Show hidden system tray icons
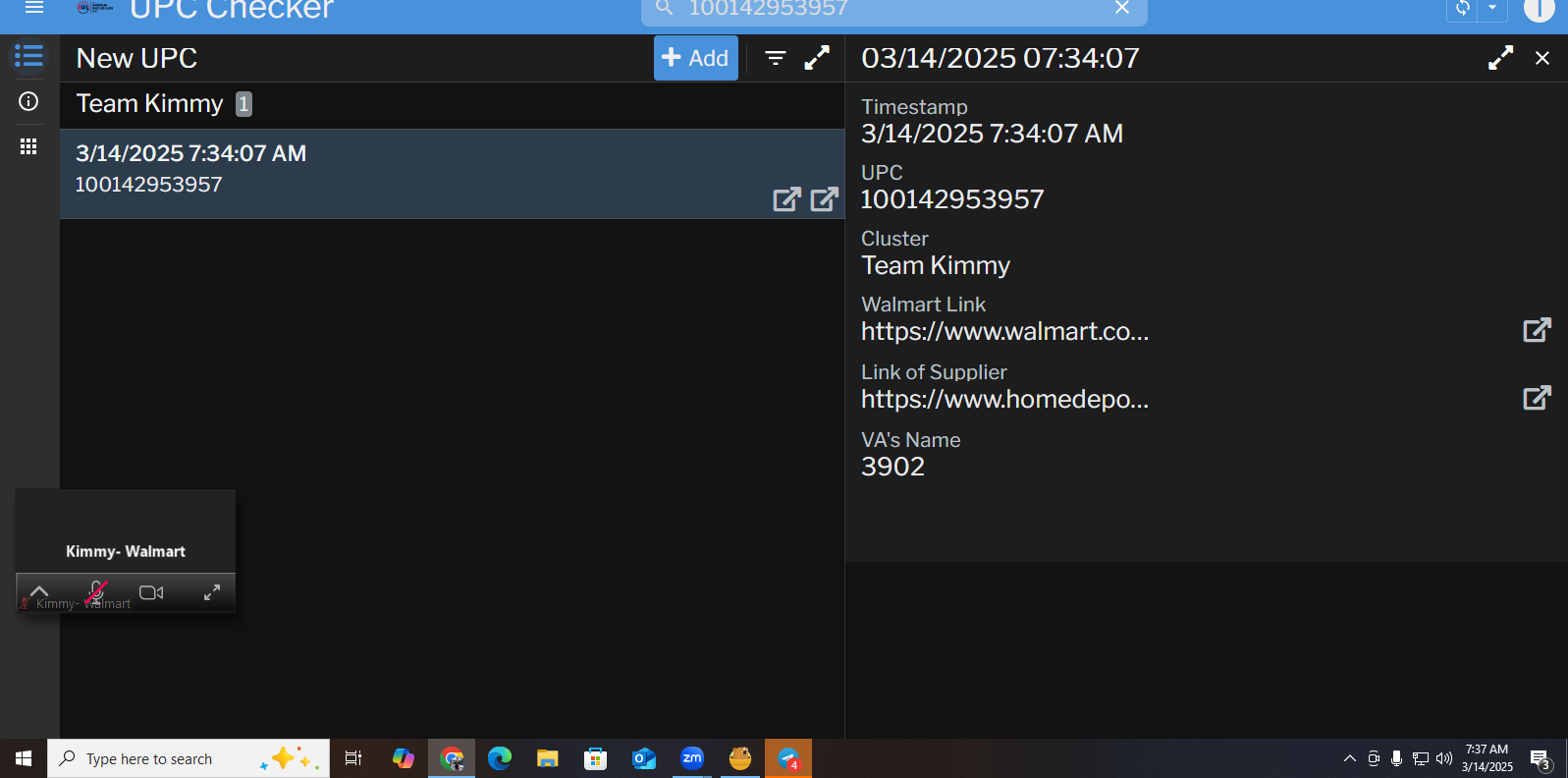This screenshot has height=778, width=1568. [1350, 758]
